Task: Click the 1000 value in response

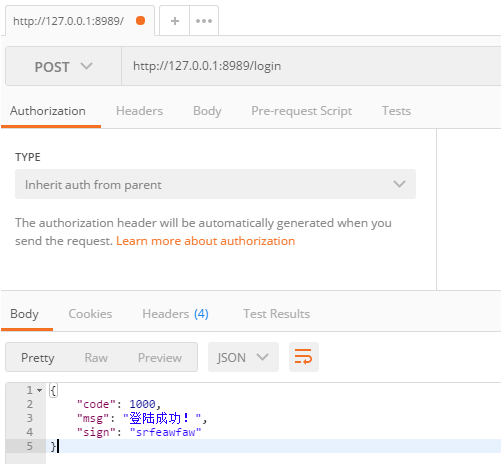Action: pos(142,404)
